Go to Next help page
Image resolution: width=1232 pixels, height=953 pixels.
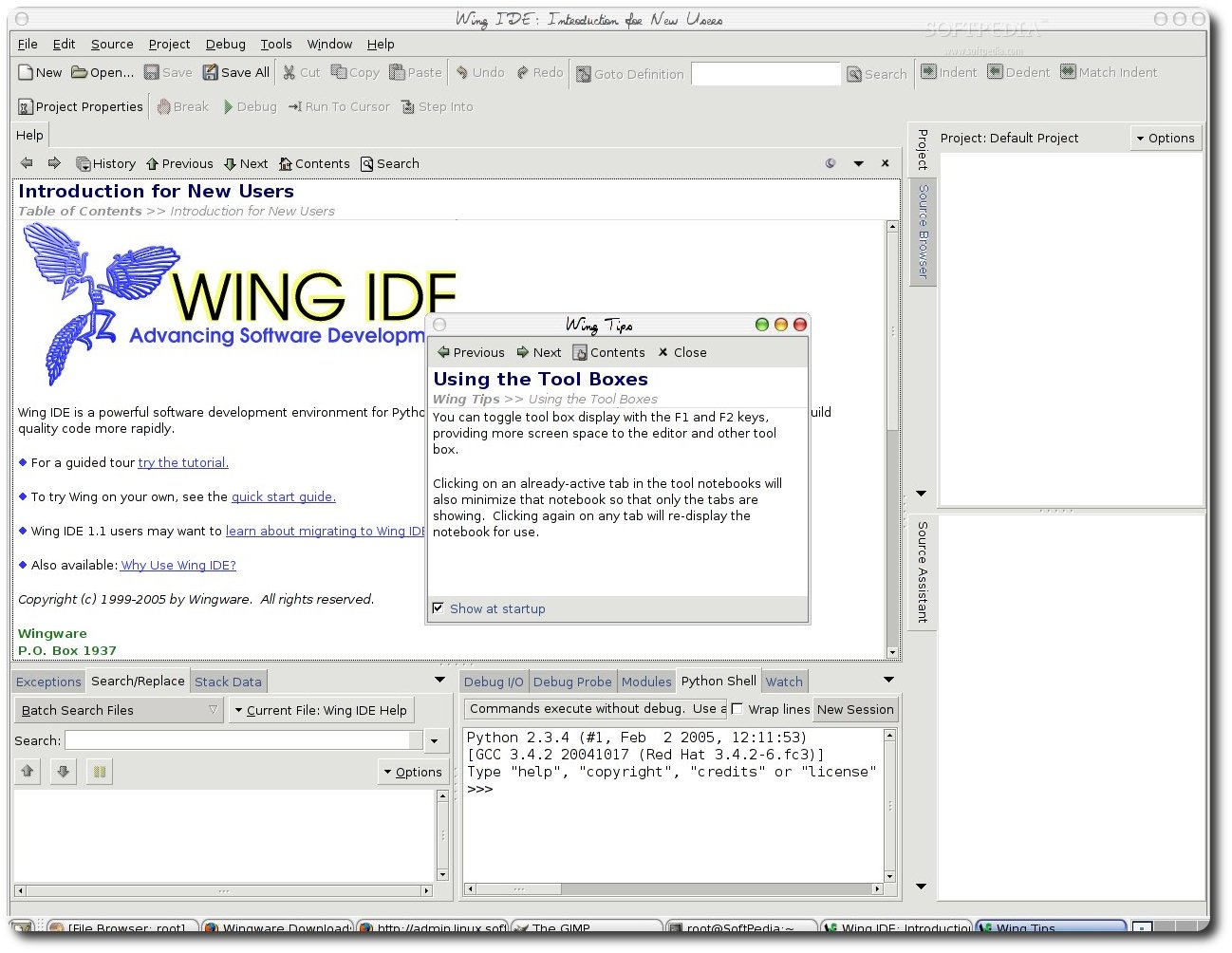[x=246, y=164]
